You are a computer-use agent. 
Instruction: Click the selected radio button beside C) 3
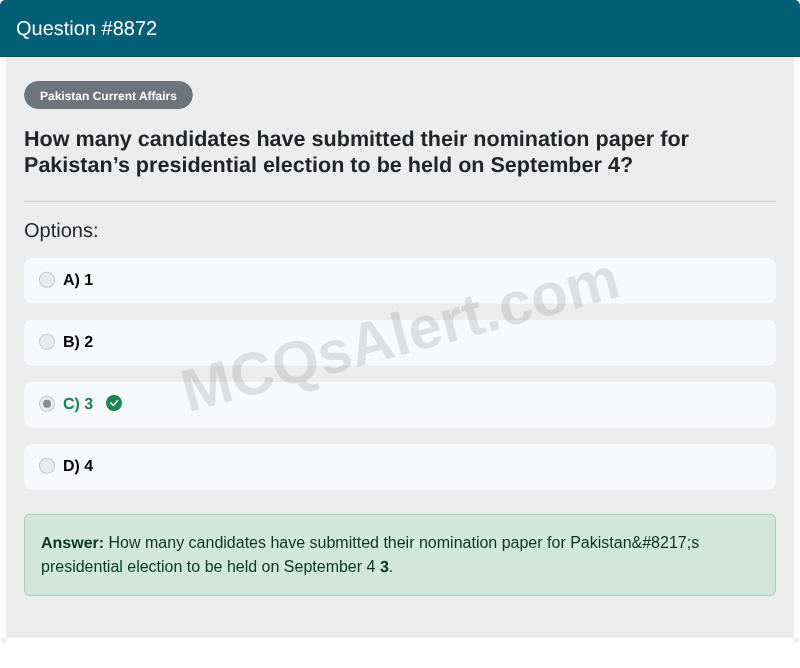point(47,404)
